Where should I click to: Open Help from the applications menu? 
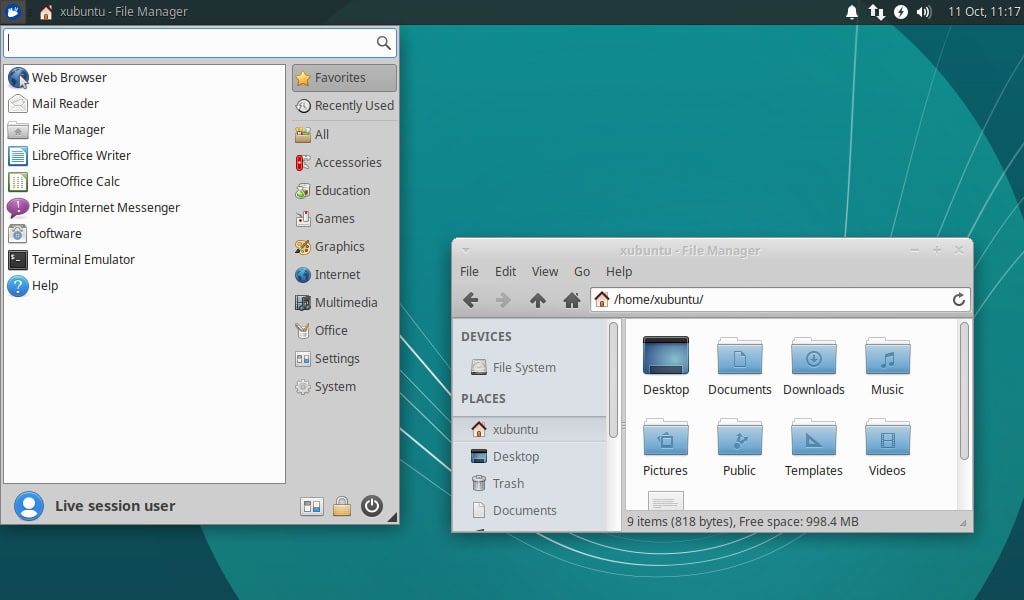pyautogui.click(x=43, y=286)
